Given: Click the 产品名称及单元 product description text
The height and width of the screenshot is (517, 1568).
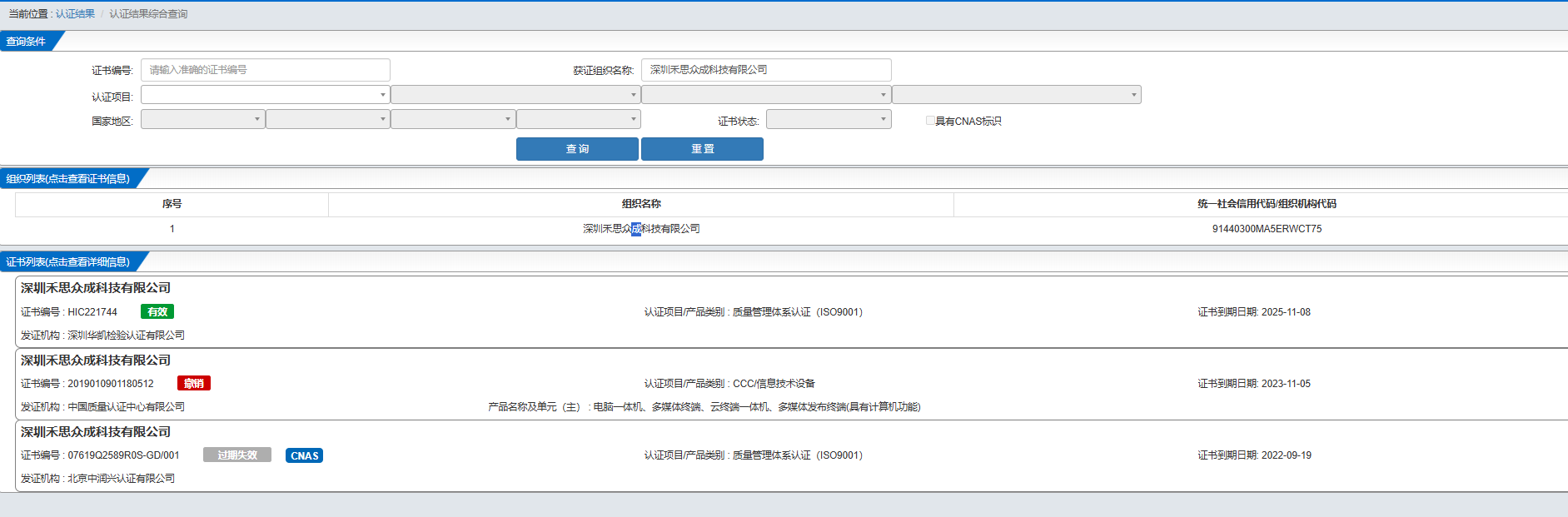Looking at the screenshot, I should (704, 407).
